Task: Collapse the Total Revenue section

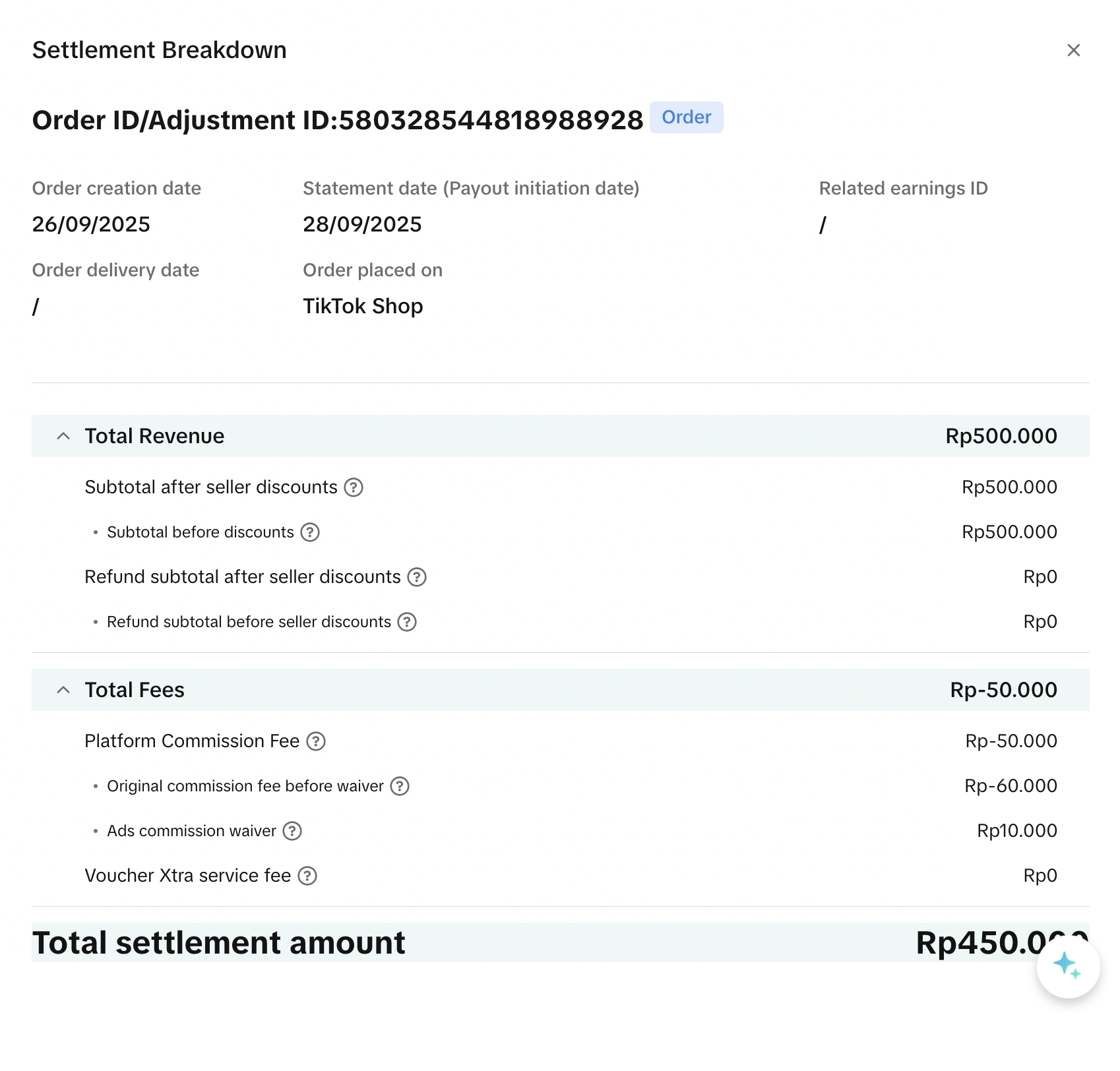Action: [63, 436]
